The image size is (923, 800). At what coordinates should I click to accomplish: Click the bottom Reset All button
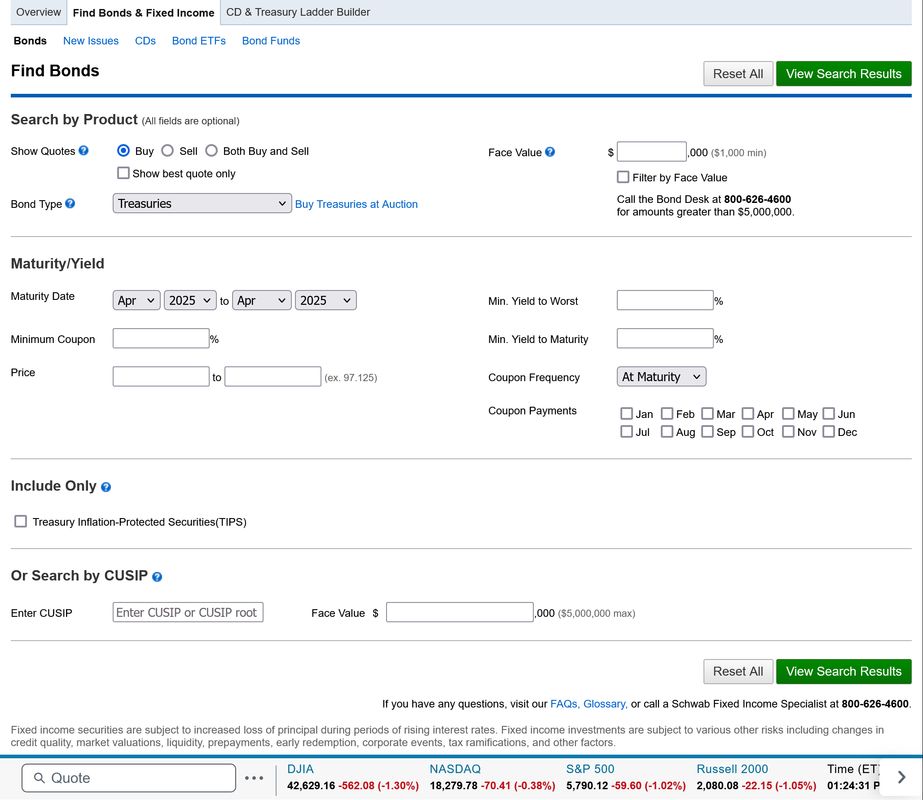coord(738,671)
